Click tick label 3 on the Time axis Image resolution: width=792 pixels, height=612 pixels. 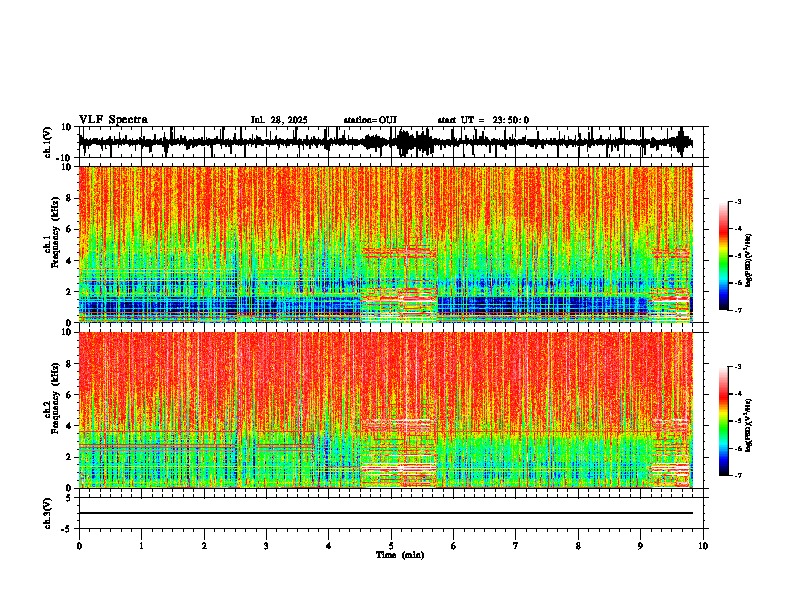click(266, 546)
